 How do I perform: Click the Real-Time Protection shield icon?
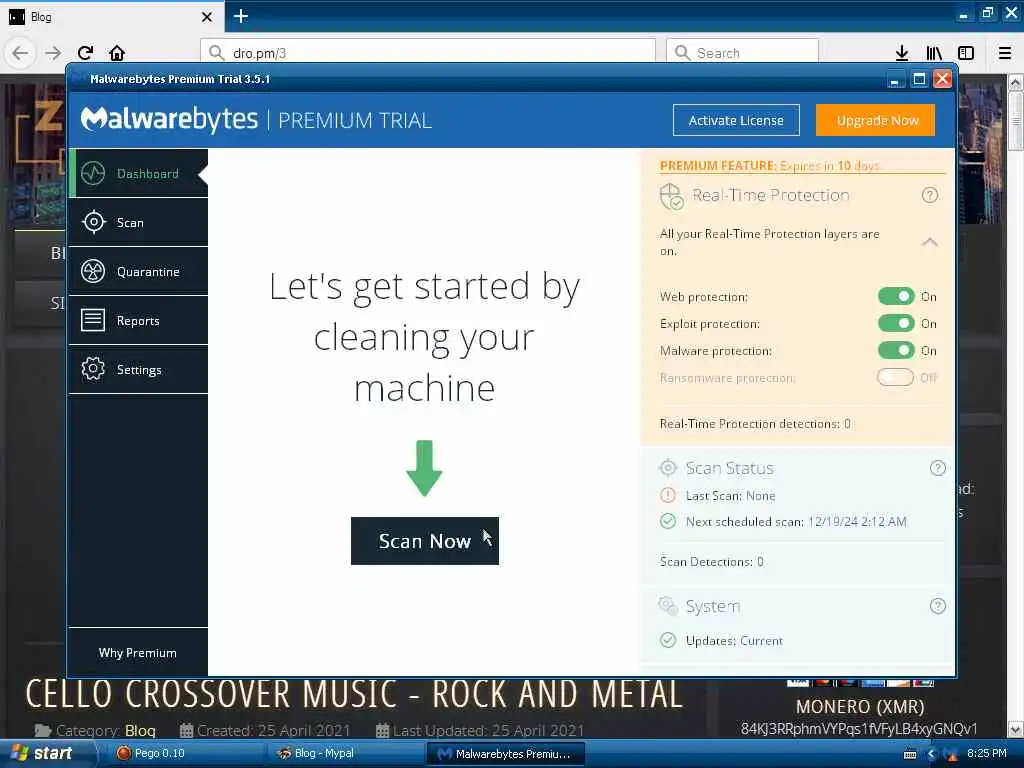coord(671,196)
